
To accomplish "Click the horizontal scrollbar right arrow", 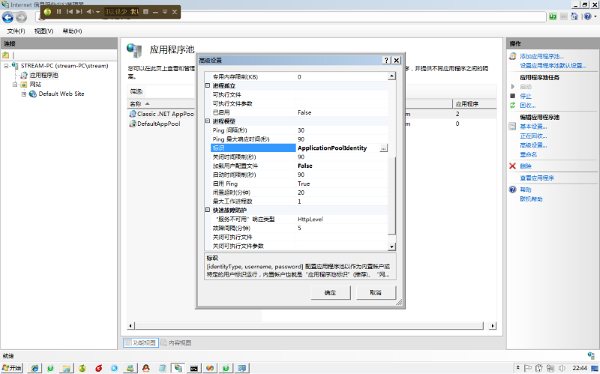I will point(492,326).
